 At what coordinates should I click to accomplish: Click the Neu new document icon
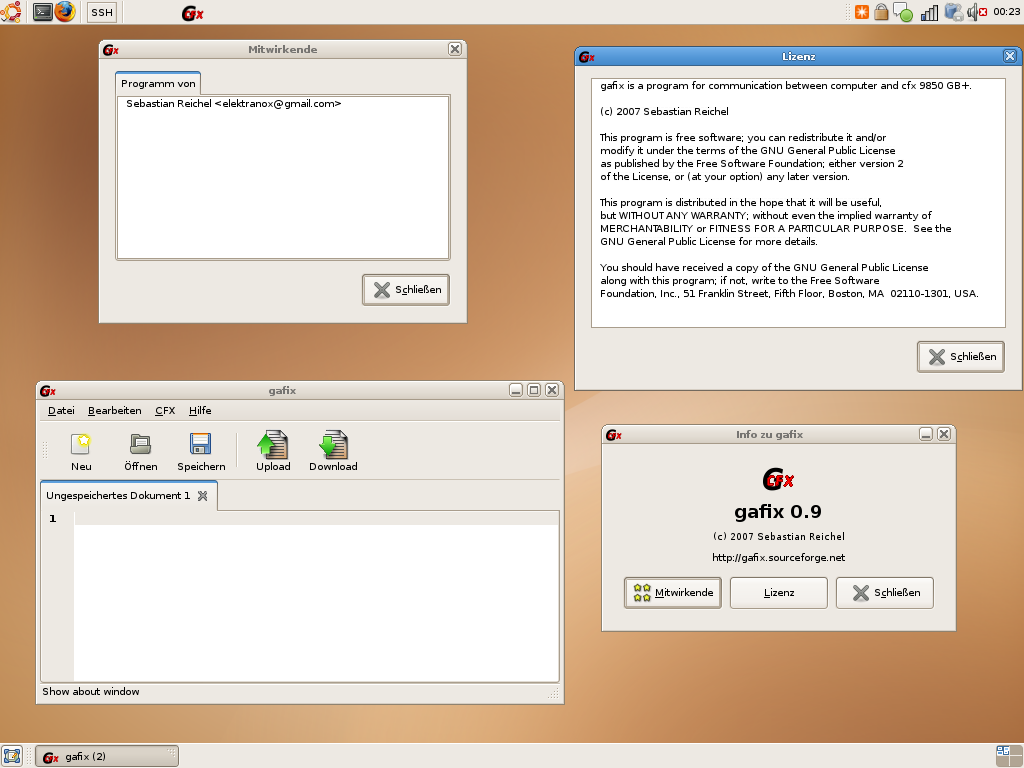81,444
